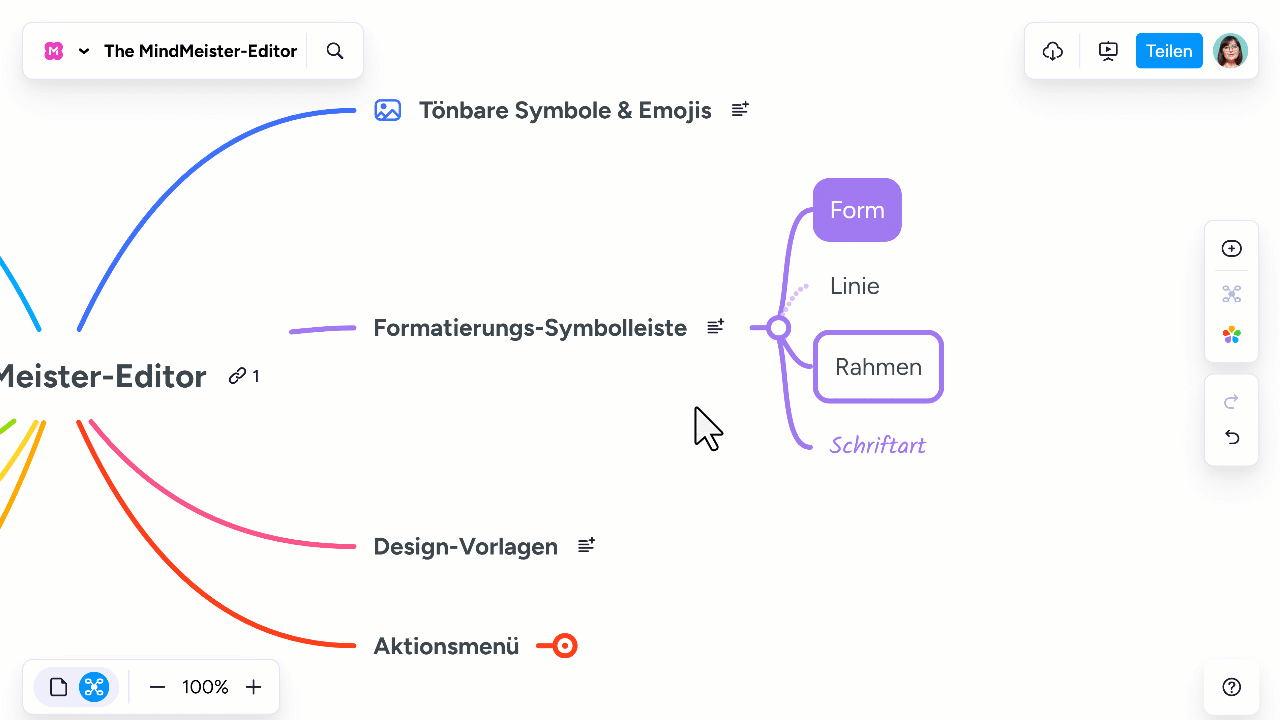Switch to mind map view icon
This screenshot has width=1280, height=720.
(94, 687)
